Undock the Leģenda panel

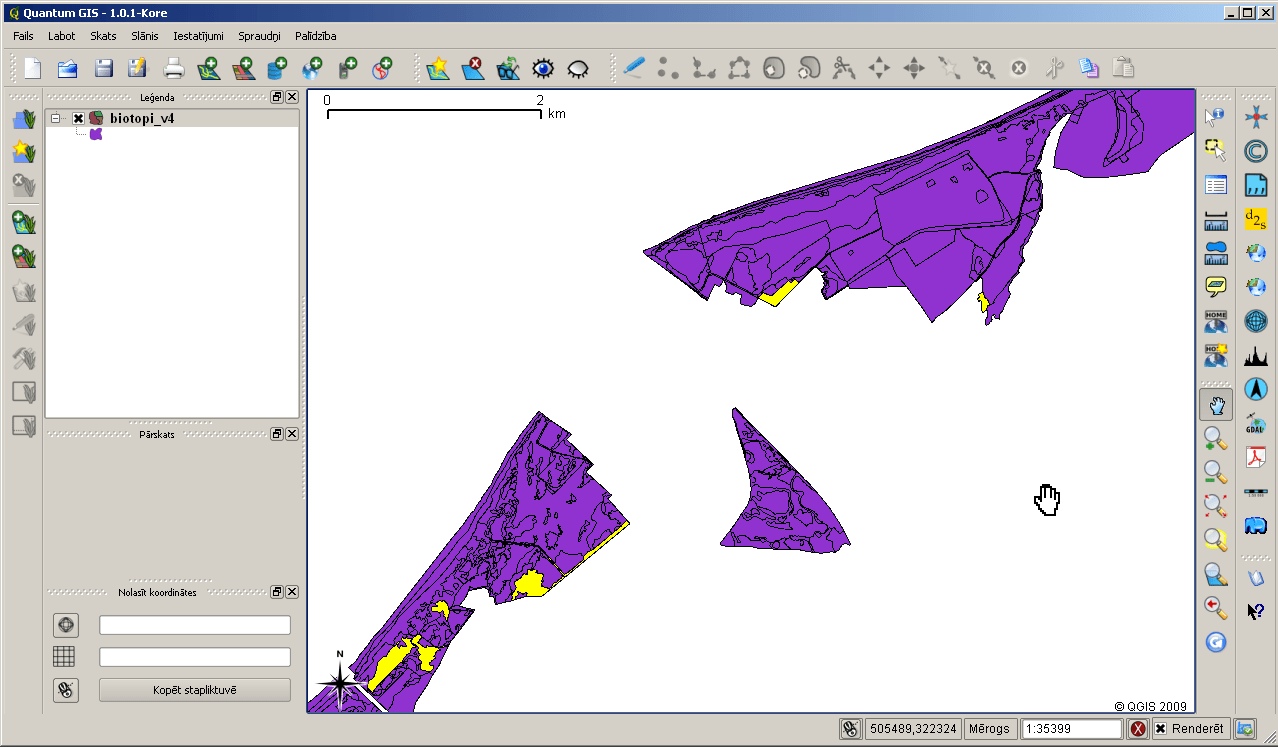pos(277,97)
